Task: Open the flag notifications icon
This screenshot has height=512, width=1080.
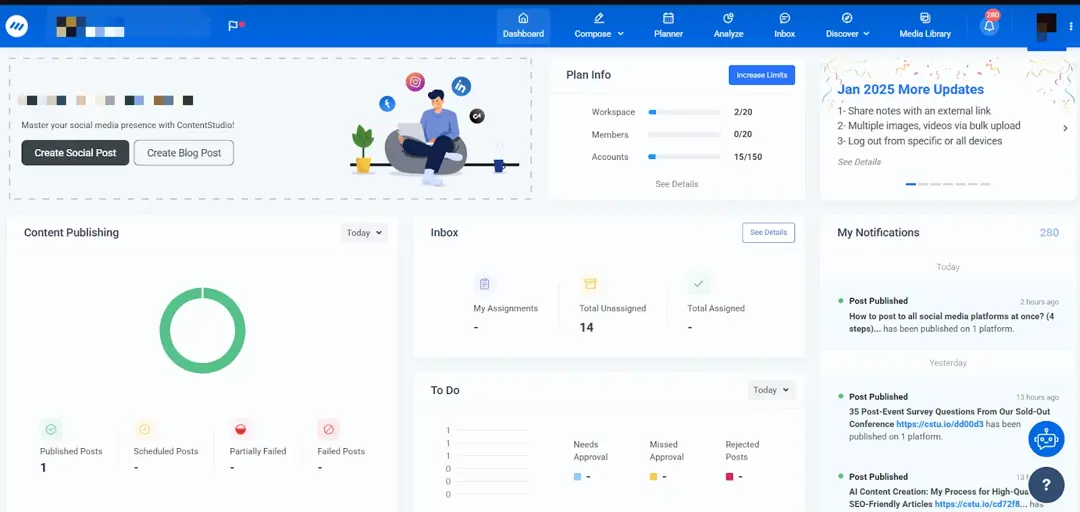Action: pos(236,26)
